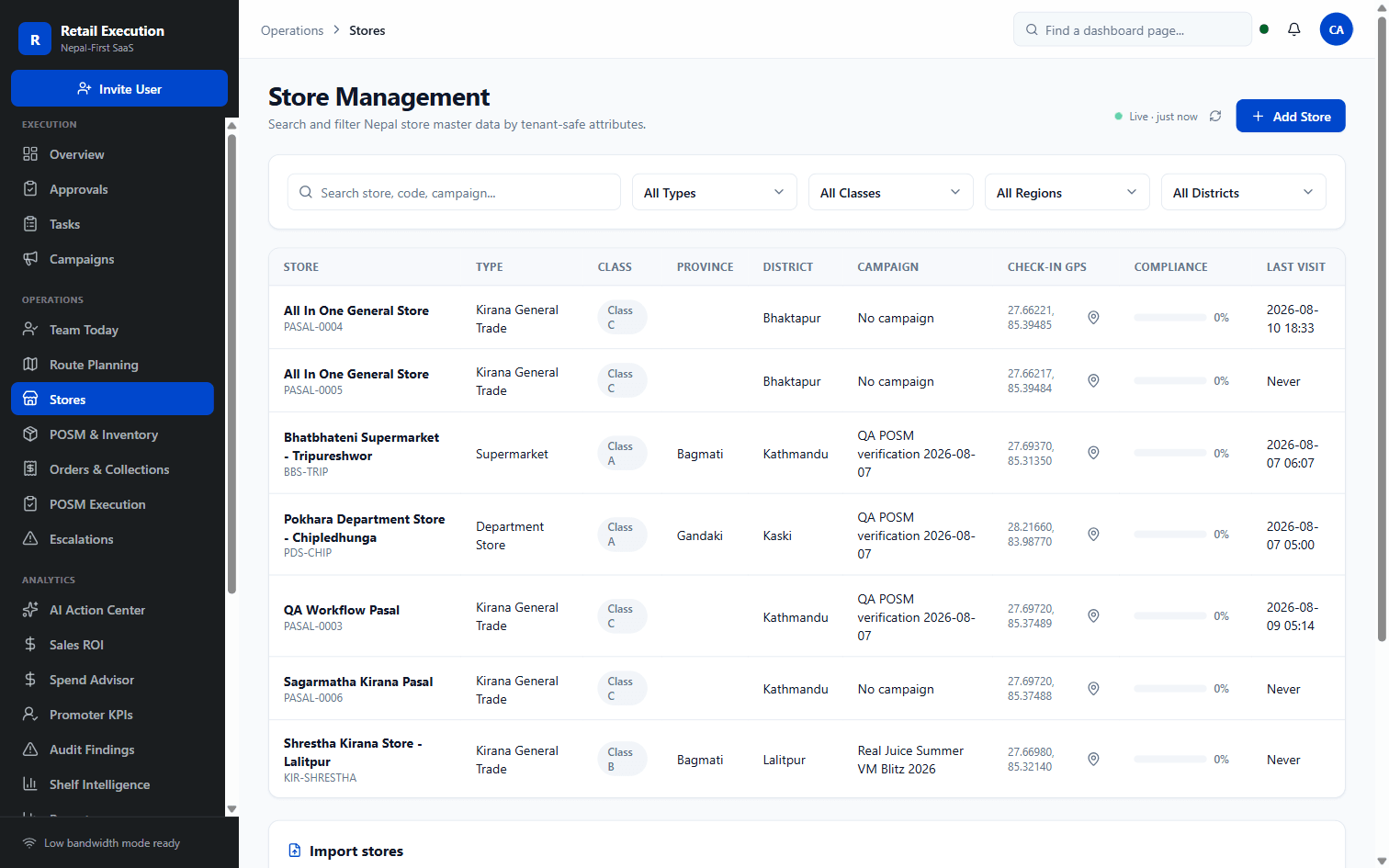Open the All Districts dropdown
The height and width of the screenshot is (868, 1389).
click(1243, 192)
